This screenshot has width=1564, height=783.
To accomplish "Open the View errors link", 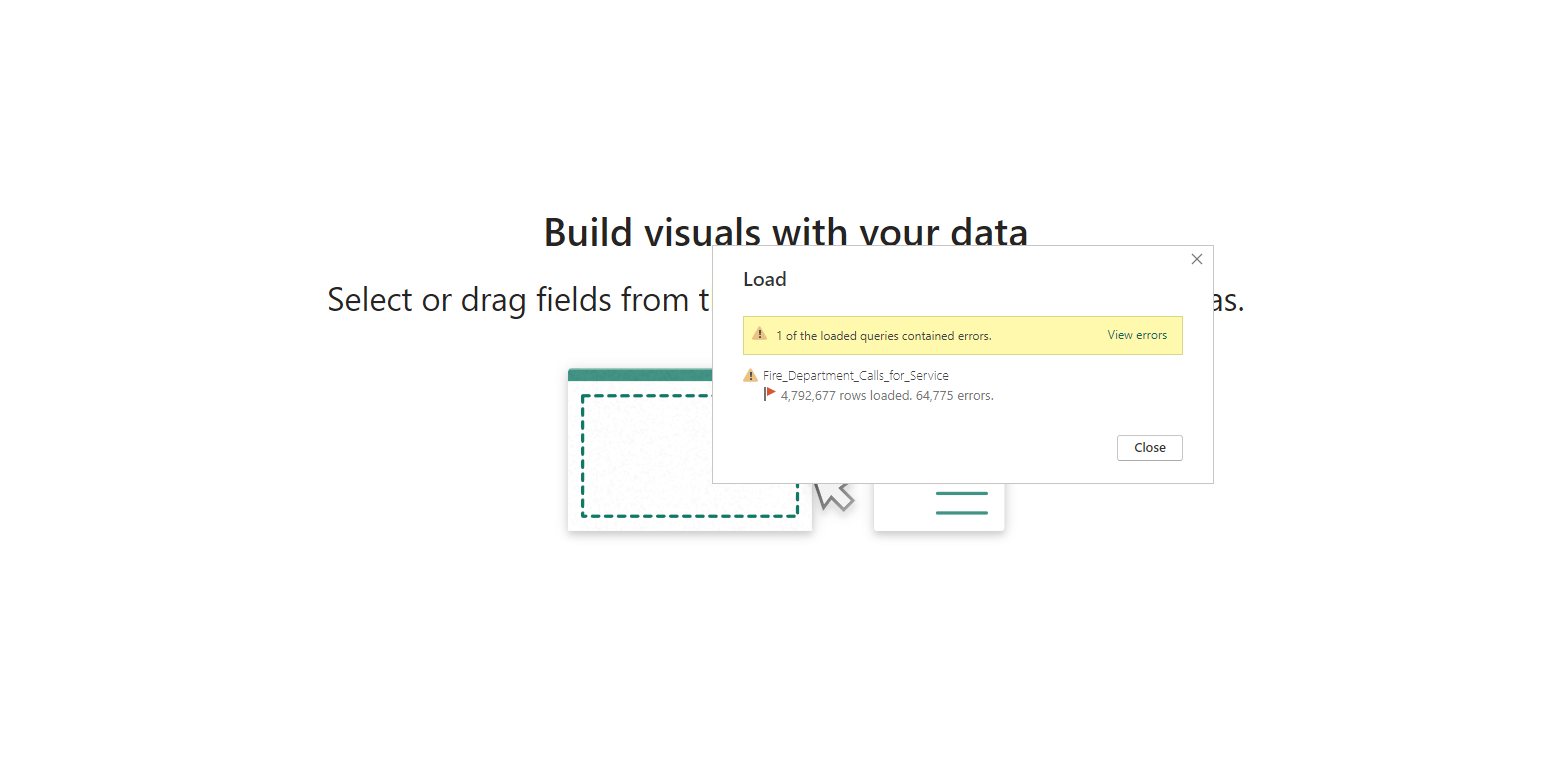I will (x=1137, y=335).
